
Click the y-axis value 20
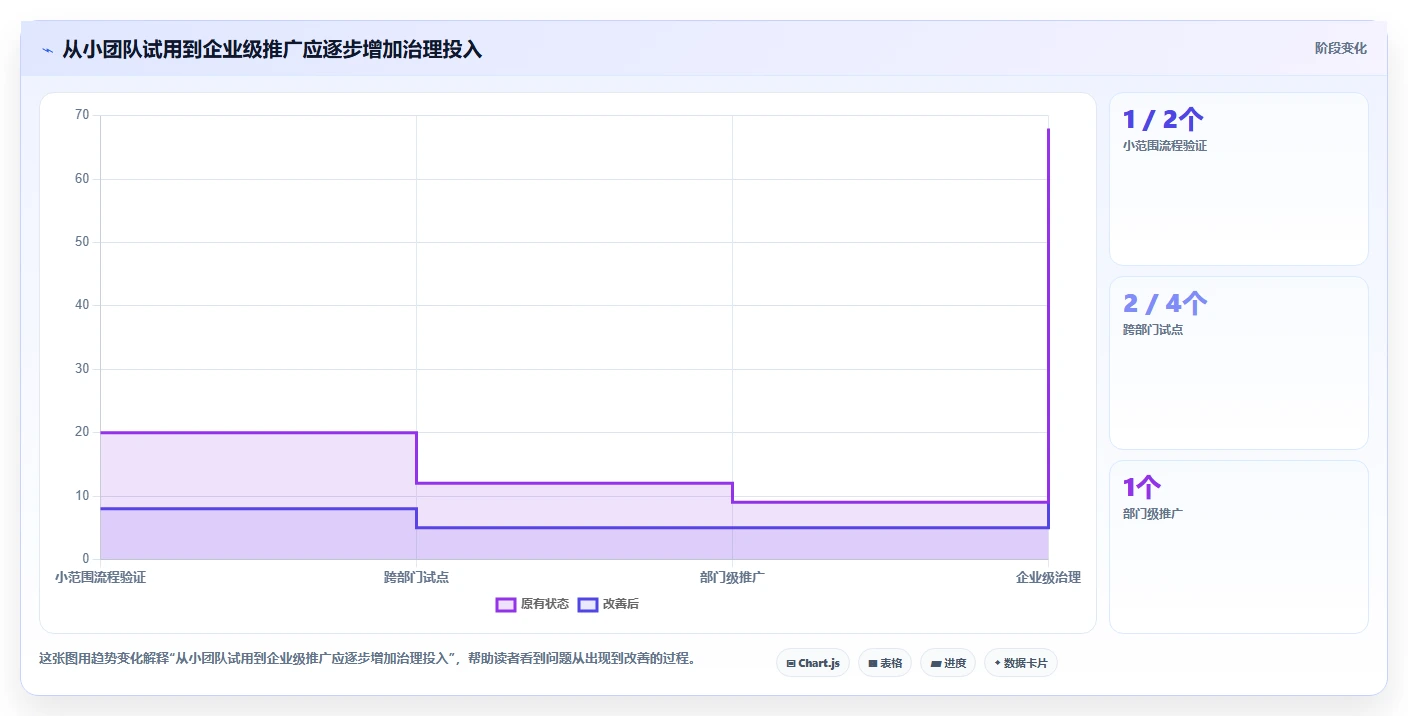[x=82, y=432]
